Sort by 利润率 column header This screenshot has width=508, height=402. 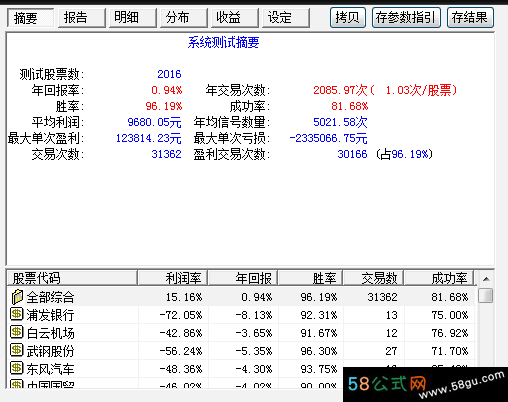(x=173, y=278)
